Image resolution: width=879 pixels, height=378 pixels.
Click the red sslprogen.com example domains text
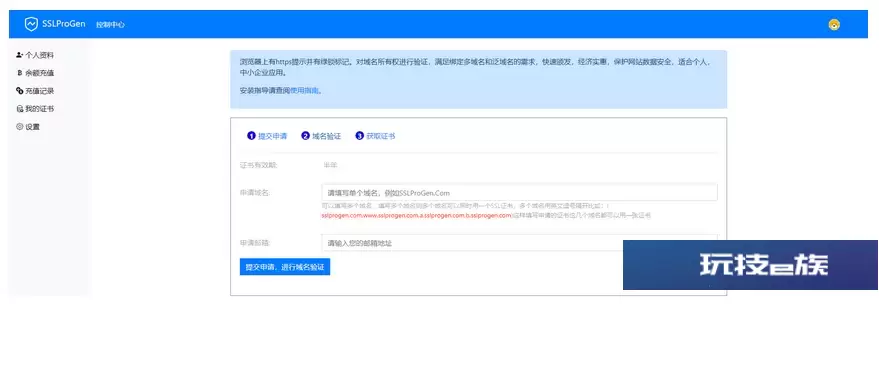(417, 215)
